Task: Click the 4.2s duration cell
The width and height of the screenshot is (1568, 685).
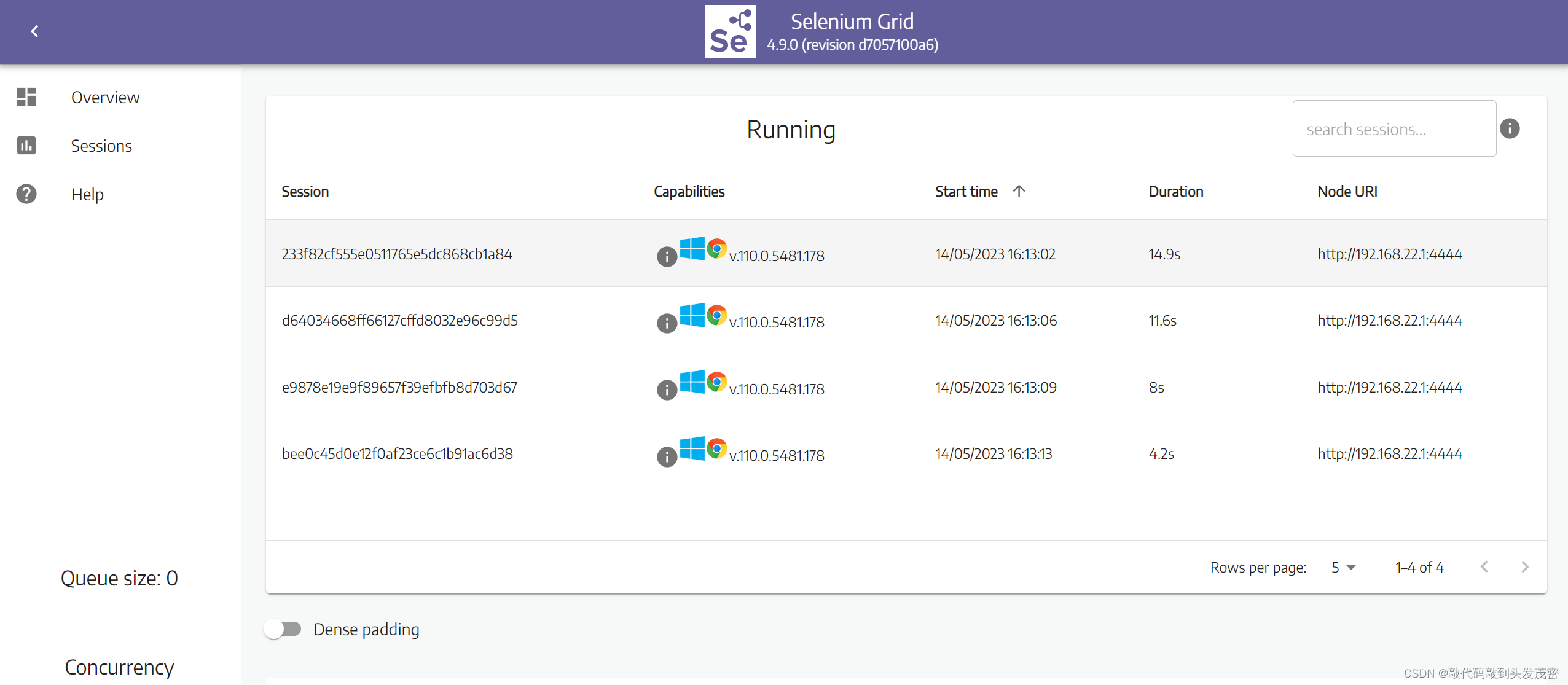Action: 1161,453
